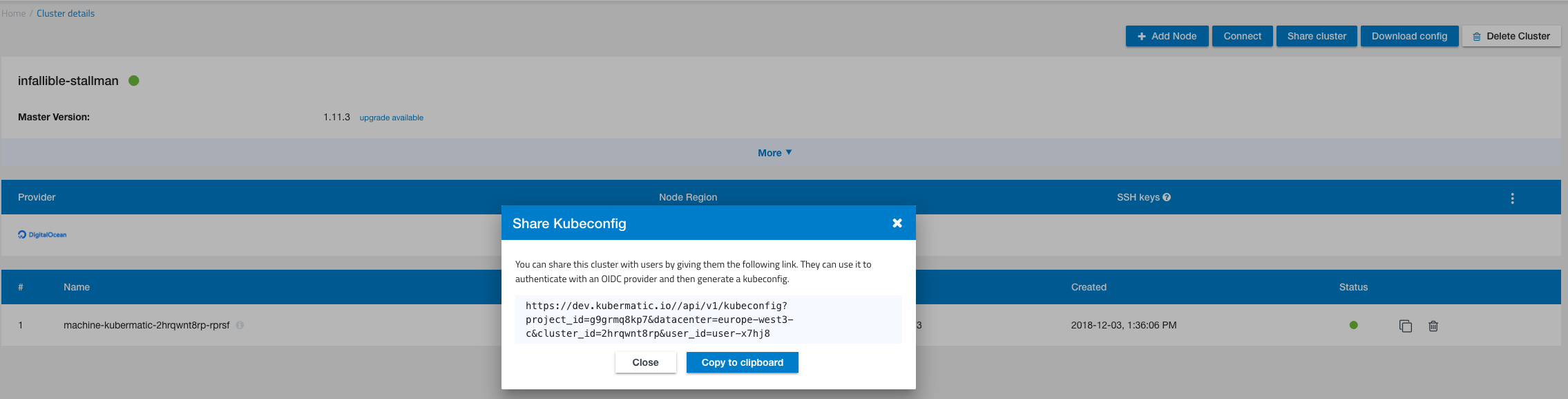Open the SSH keys three-dot menu

1512,198
